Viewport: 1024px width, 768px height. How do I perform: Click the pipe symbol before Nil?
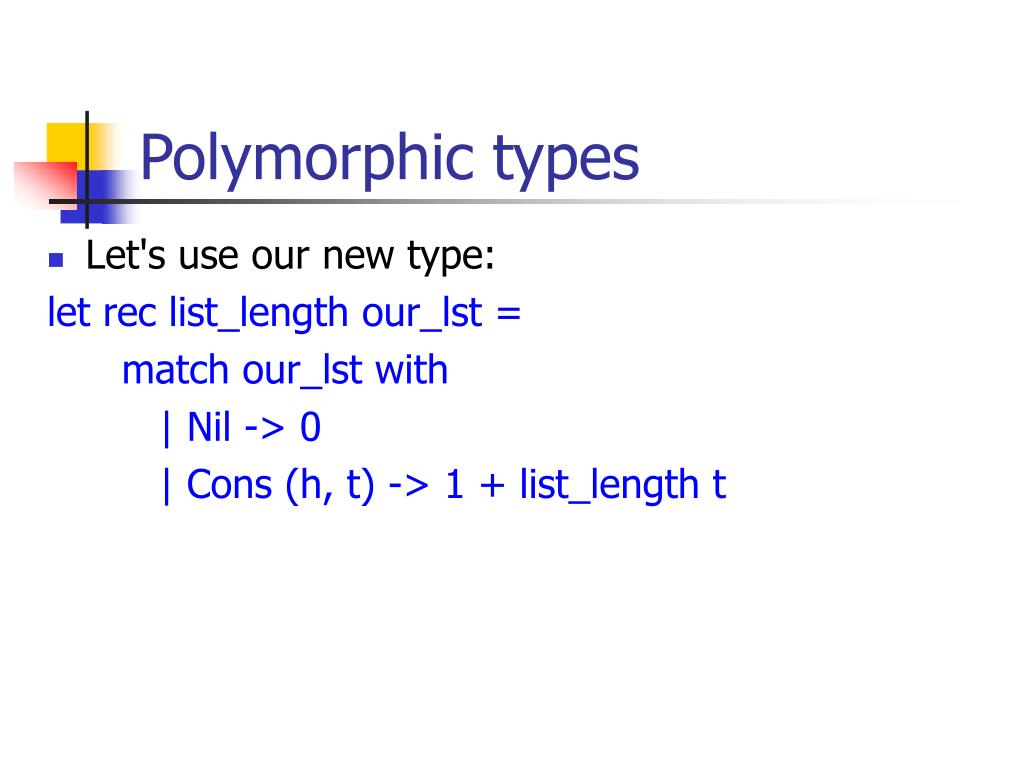(x=167, y=430)
